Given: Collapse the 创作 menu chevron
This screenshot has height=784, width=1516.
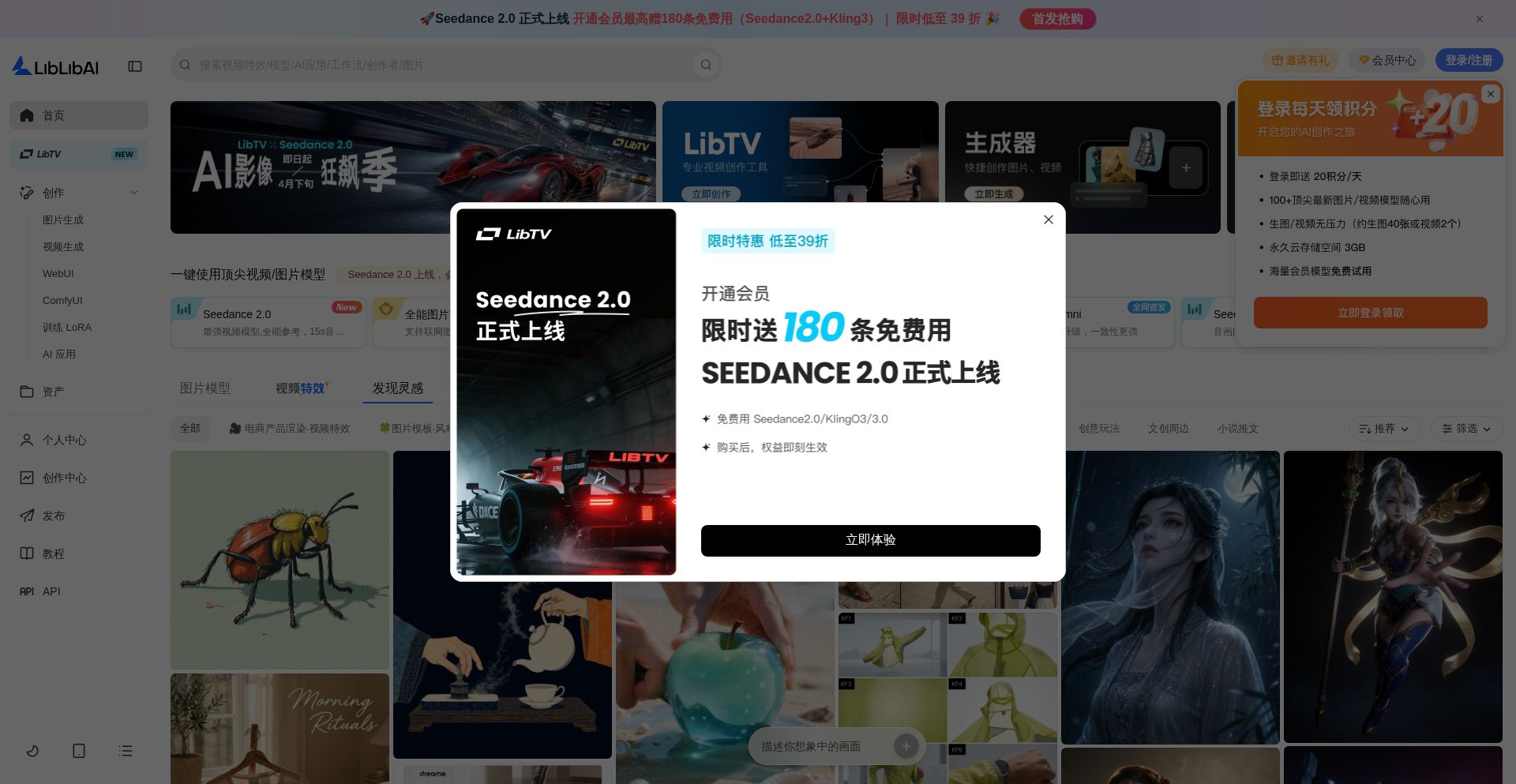Looking at the screenshot, I should click(134, 192).
